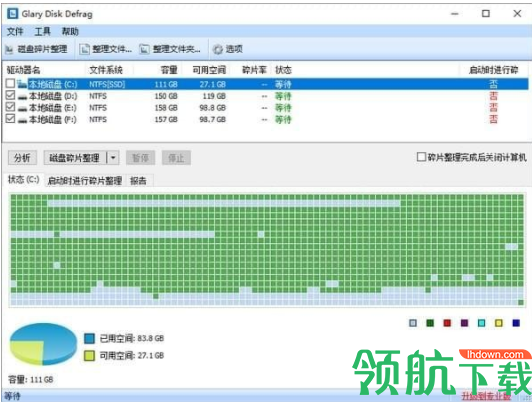The image size is (532, 402).
Task: Sort by 容量 column header
Action: tap(169, 70)
